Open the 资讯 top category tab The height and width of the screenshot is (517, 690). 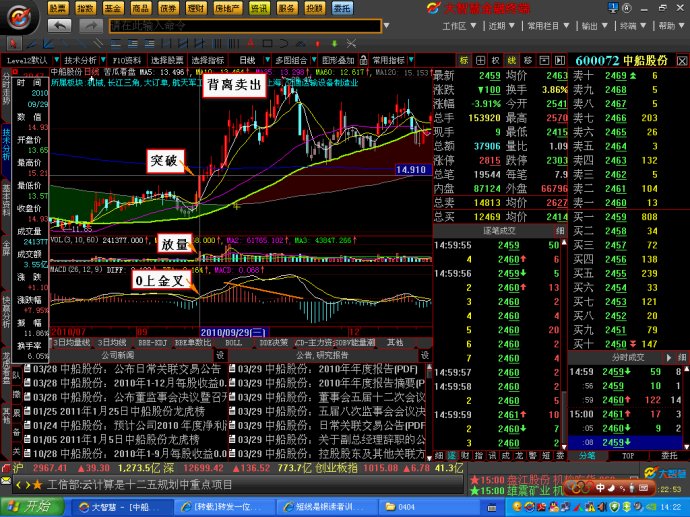click(259, 8)
